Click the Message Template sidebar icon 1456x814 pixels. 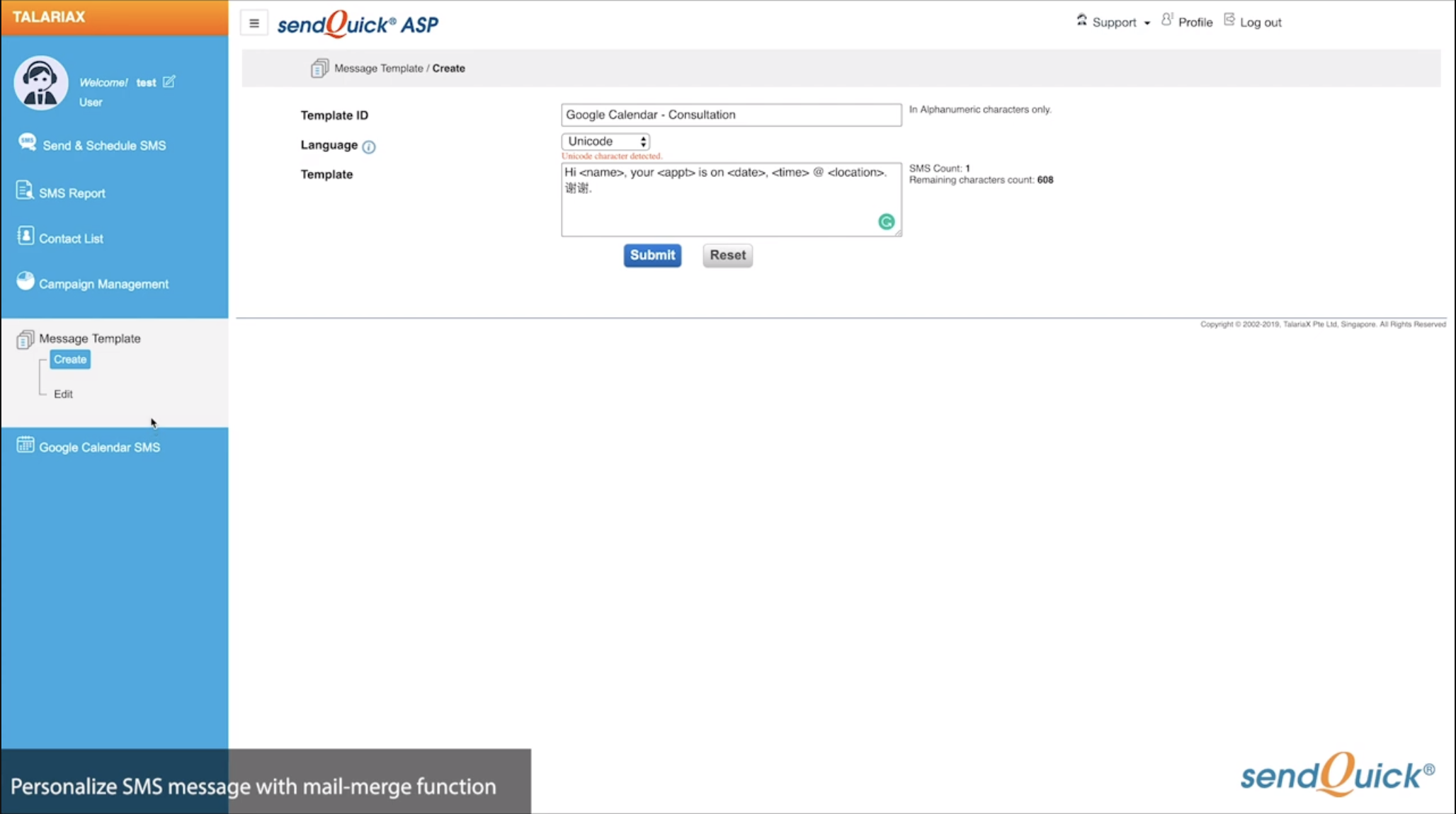coord(25,339)
